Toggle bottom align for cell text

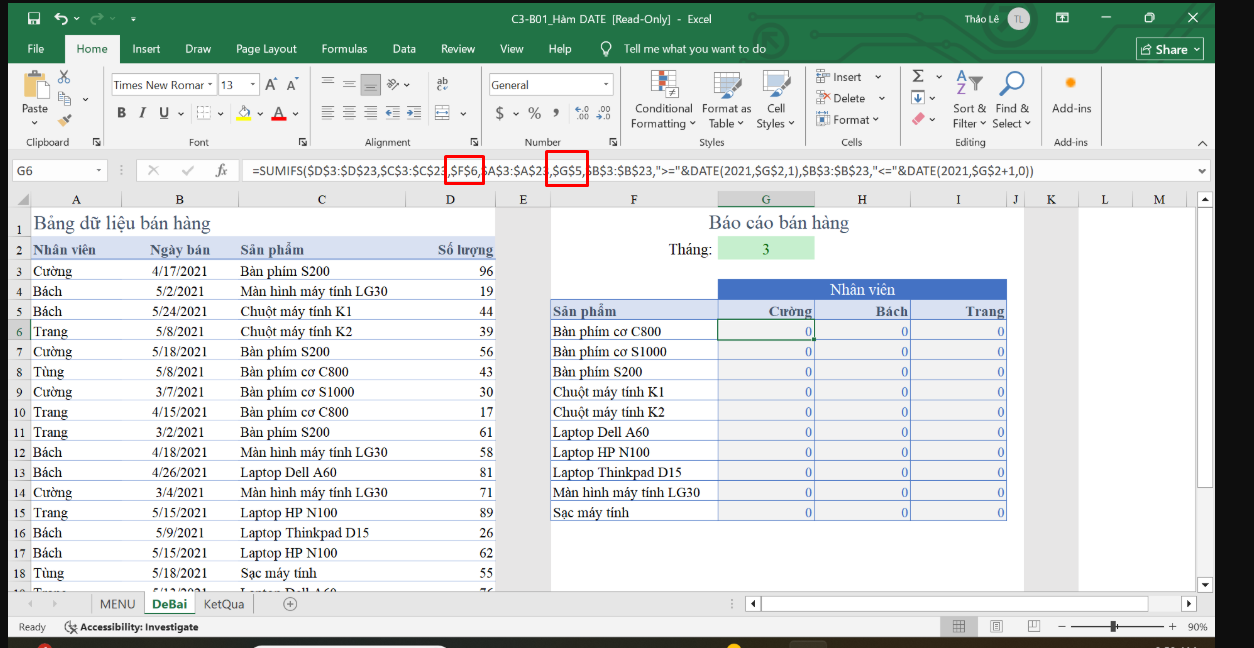coord(370,85)
